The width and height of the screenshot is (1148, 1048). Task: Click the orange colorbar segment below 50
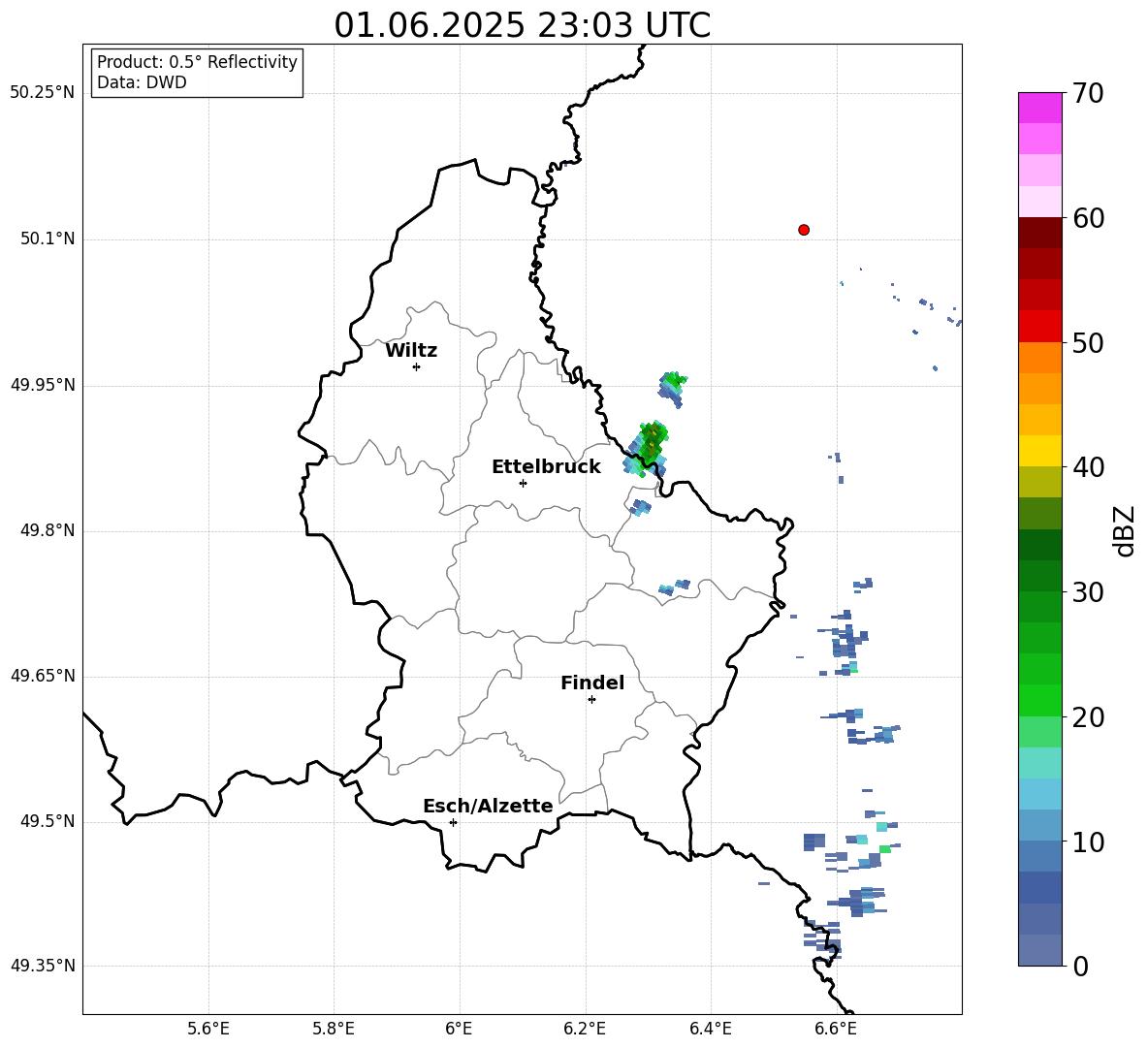click(1039, 357)
